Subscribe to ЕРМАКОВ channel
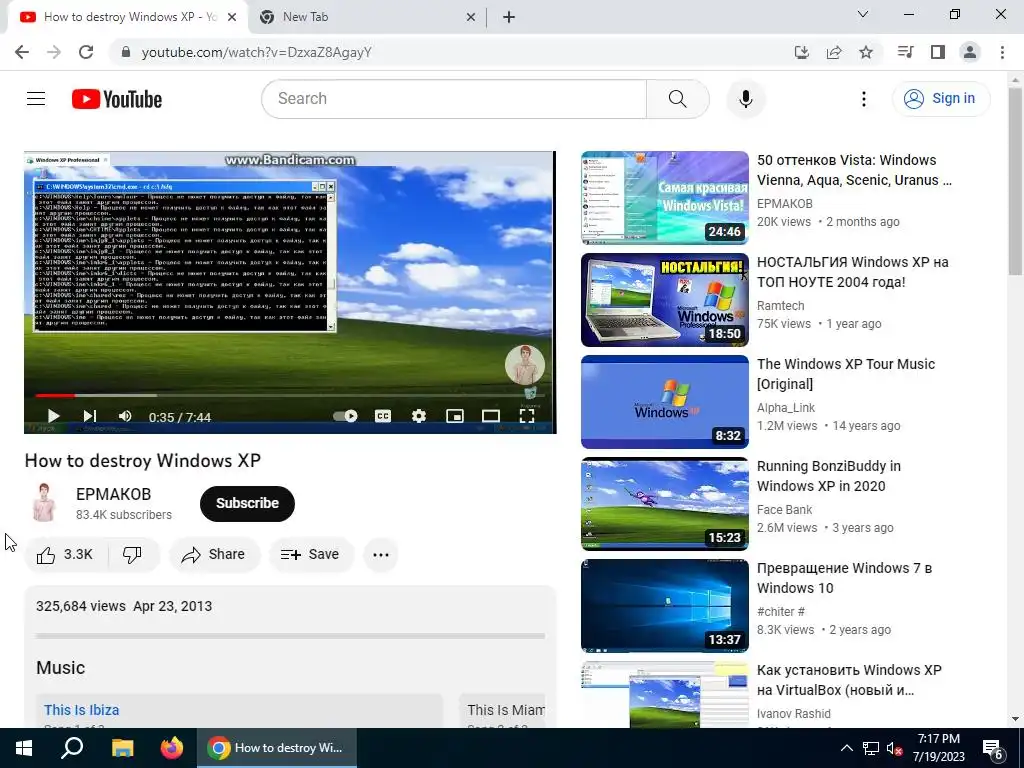Image resolution: width=1024 pixels, height=768 pixels. [x=247, y=504]
